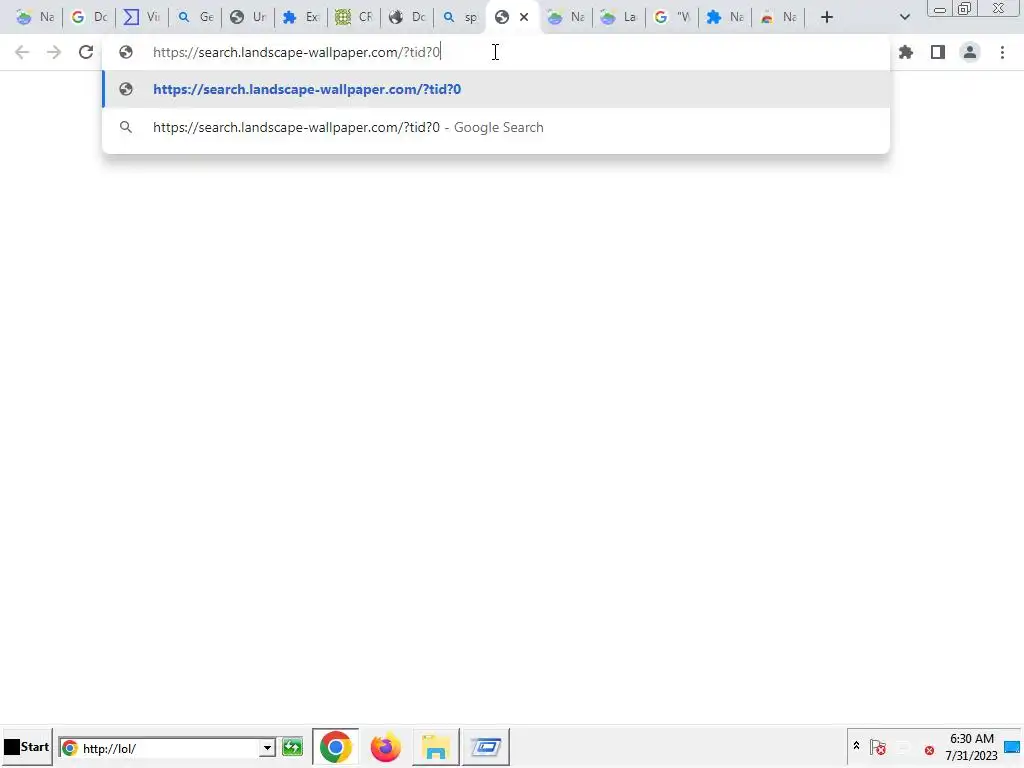Open the profile avatar menu

[x=970, y=52]
